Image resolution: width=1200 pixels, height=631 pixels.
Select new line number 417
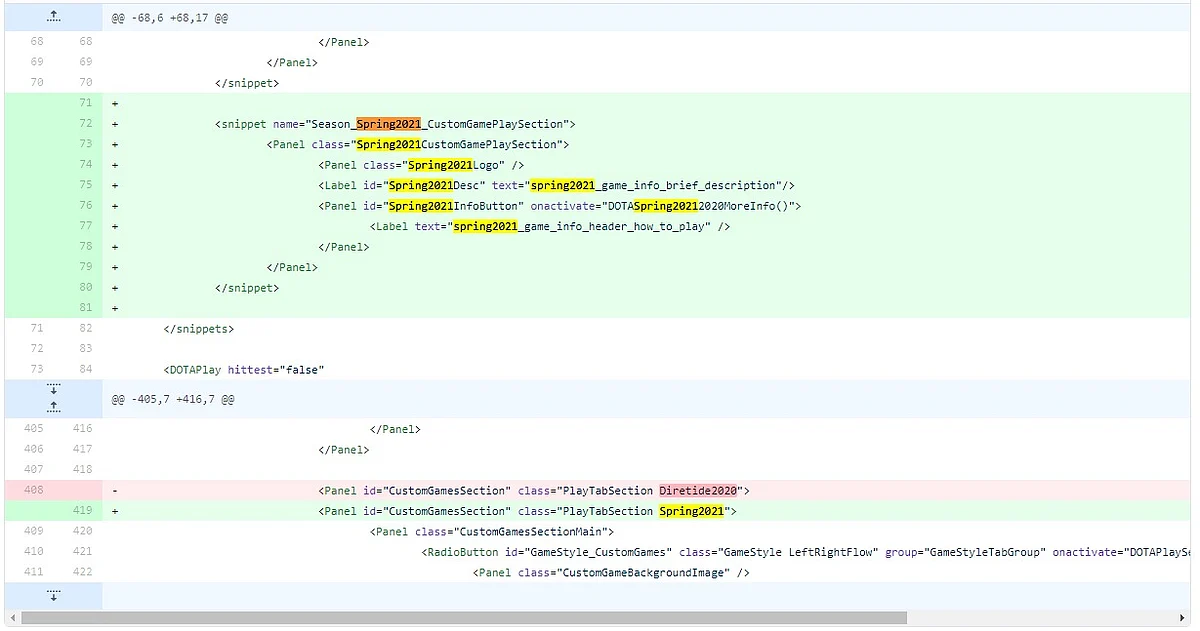(85, 450)
